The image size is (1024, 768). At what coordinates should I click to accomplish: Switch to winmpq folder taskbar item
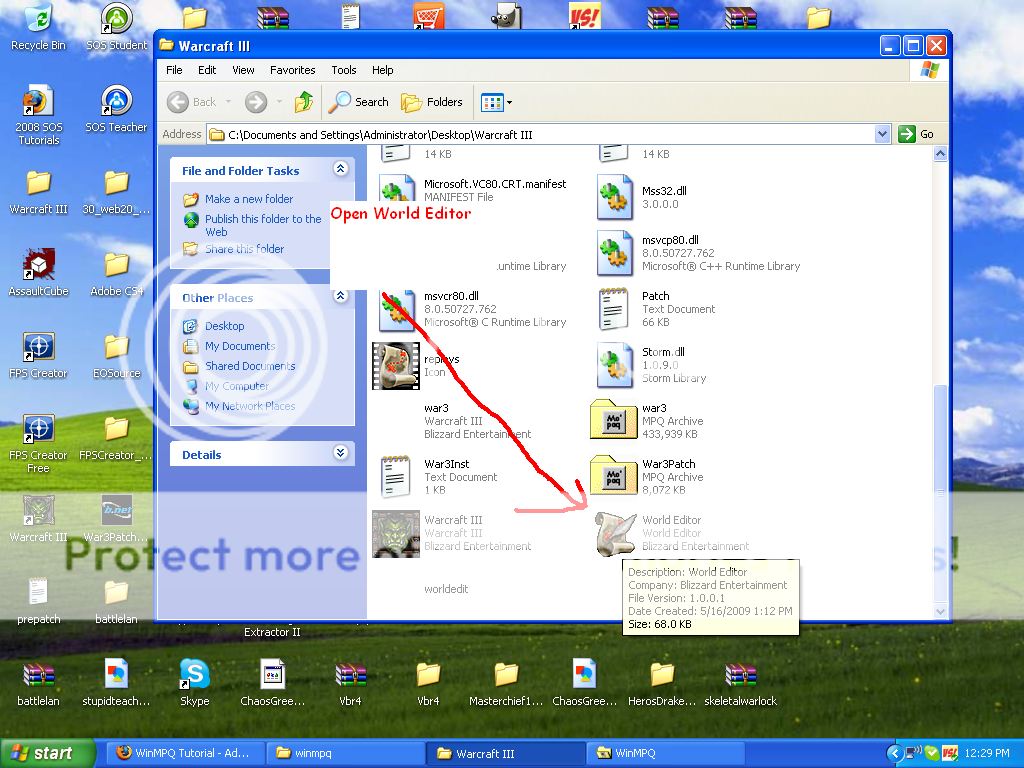[345, 753]
